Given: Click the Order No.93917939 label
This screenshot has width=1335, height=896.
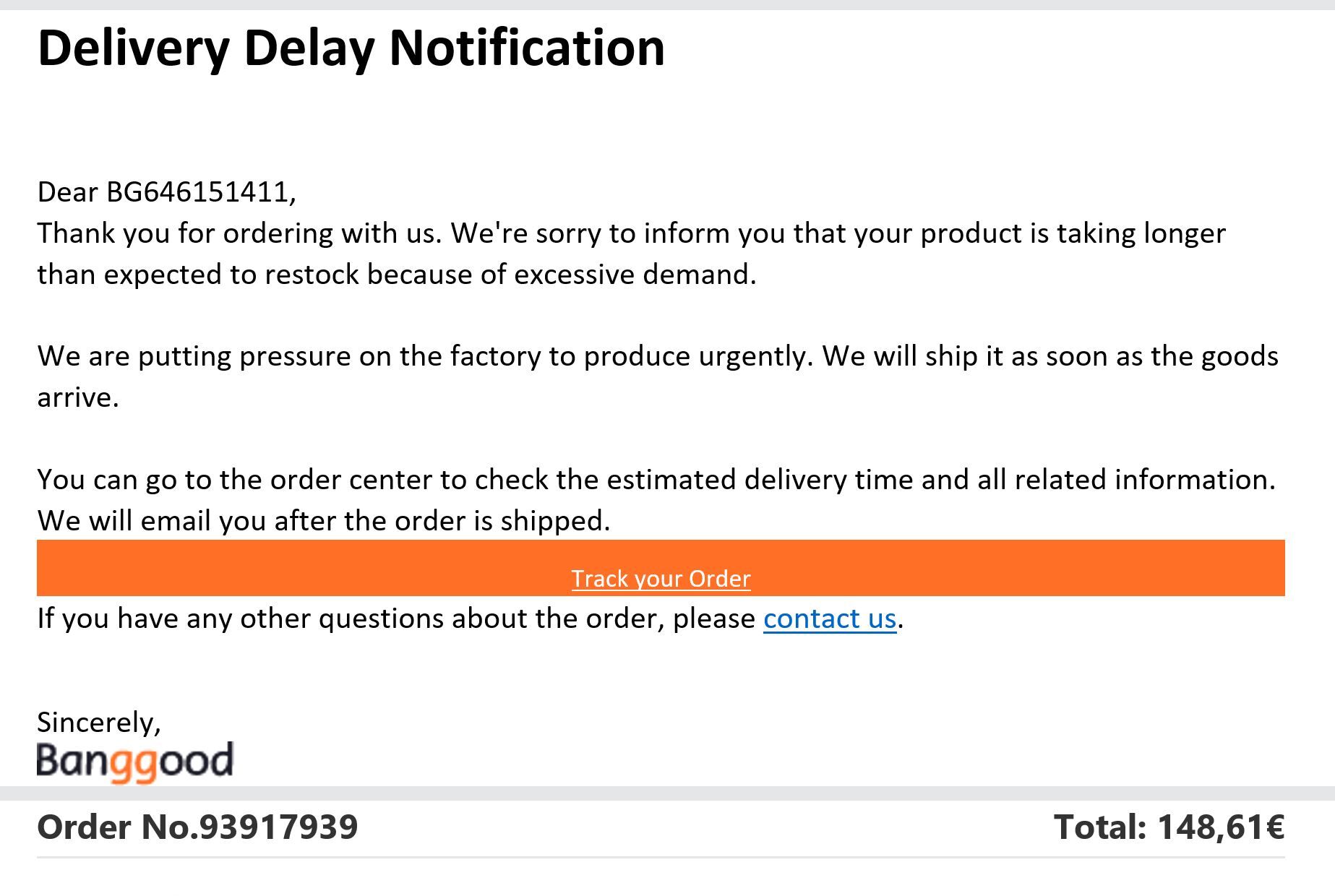Looking at the screenshot, I should (x=197, y=827).
